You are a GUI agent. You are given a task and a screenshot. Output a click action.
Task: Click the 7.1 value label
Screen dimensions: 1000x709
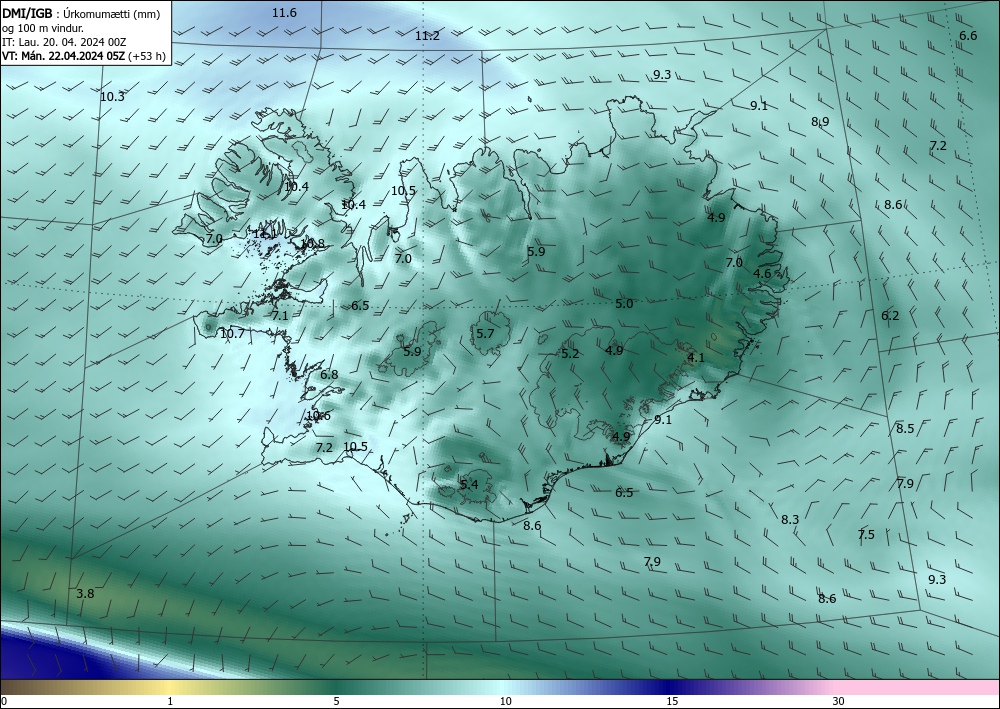(280, 316)
